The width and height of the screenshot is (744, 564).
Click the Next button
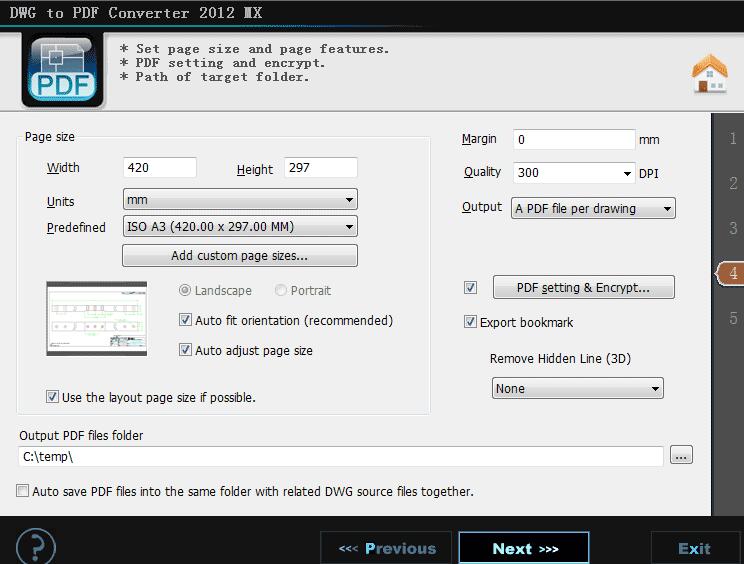[x=524, y=548]
